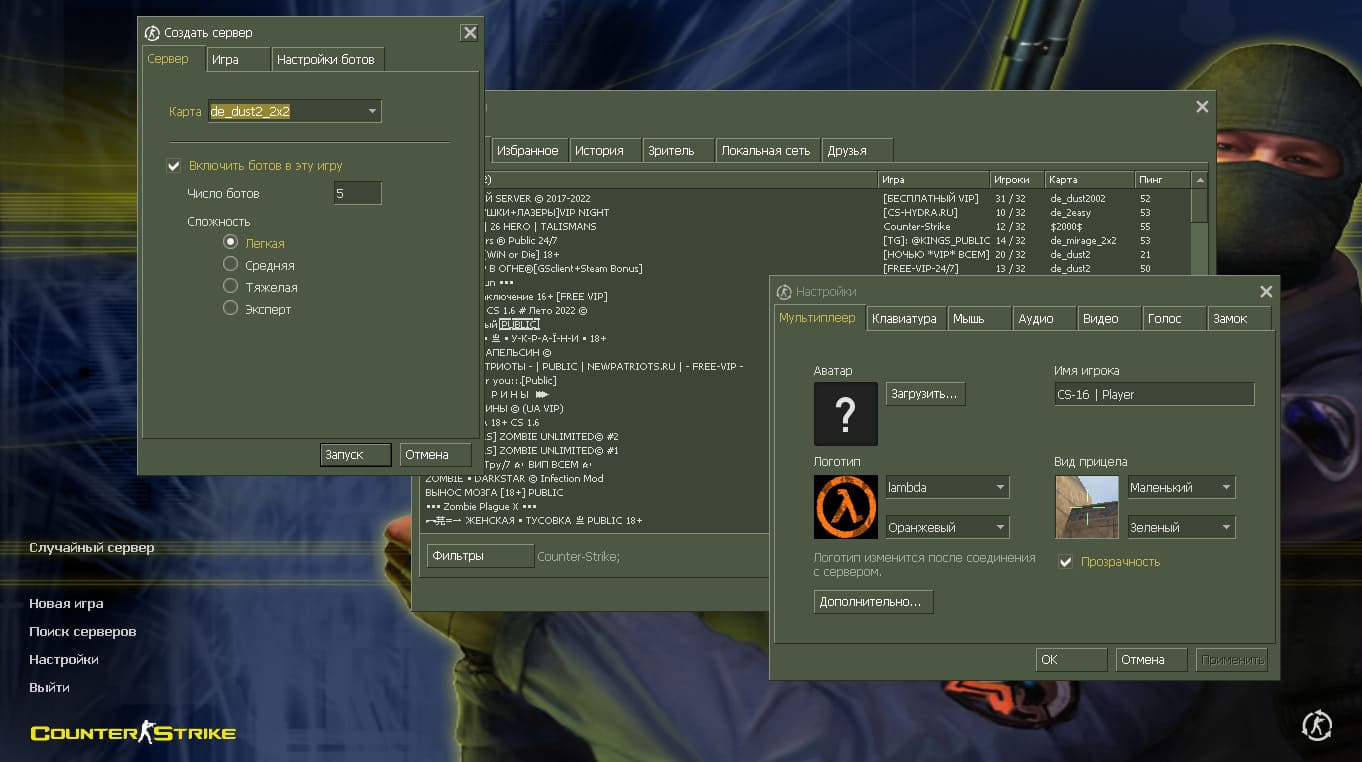Close the Настройки window
Screen dimensions: 1362x762
click(1266, 292)
